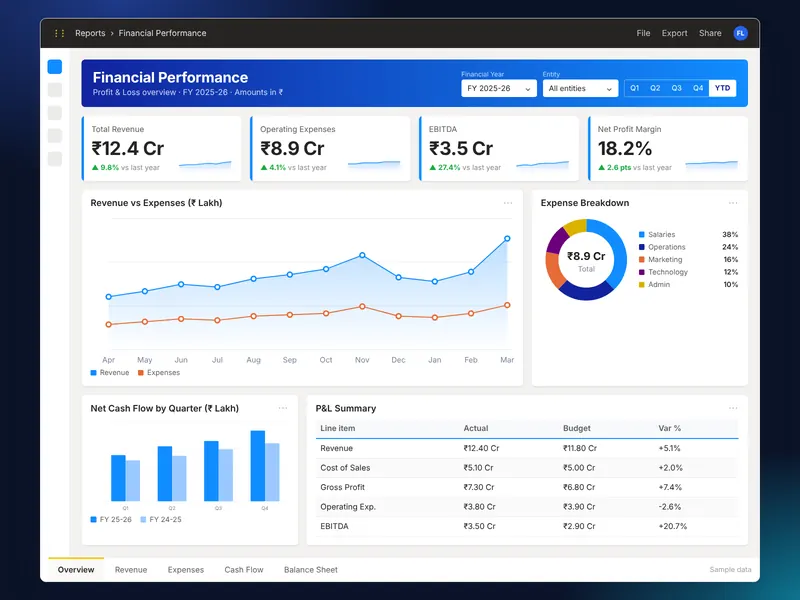Select the active blue sidebar icon
This screenshot has height=600, width=800.
55,67
